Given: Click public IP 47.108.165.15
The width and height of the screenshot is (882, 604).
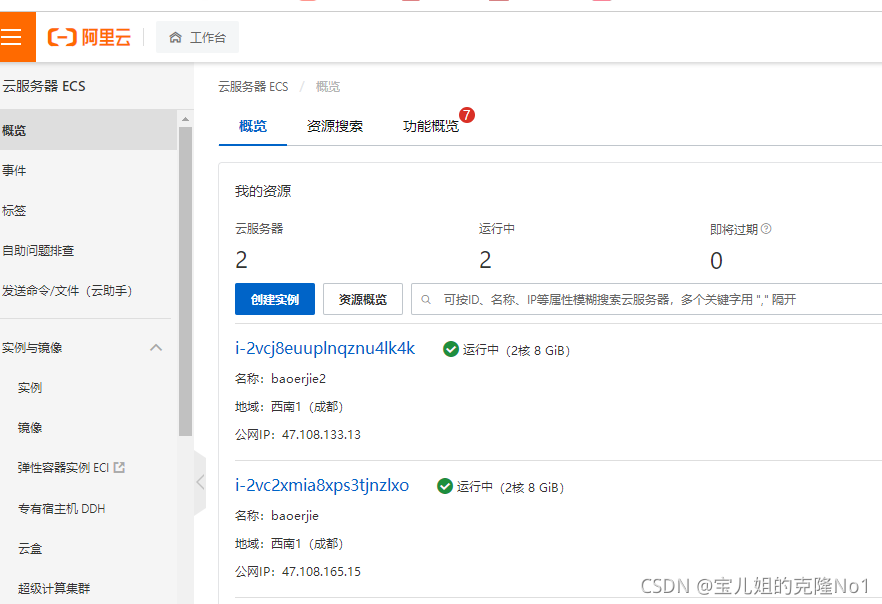Looking at the screenshot, I should (x=321, y=571).
